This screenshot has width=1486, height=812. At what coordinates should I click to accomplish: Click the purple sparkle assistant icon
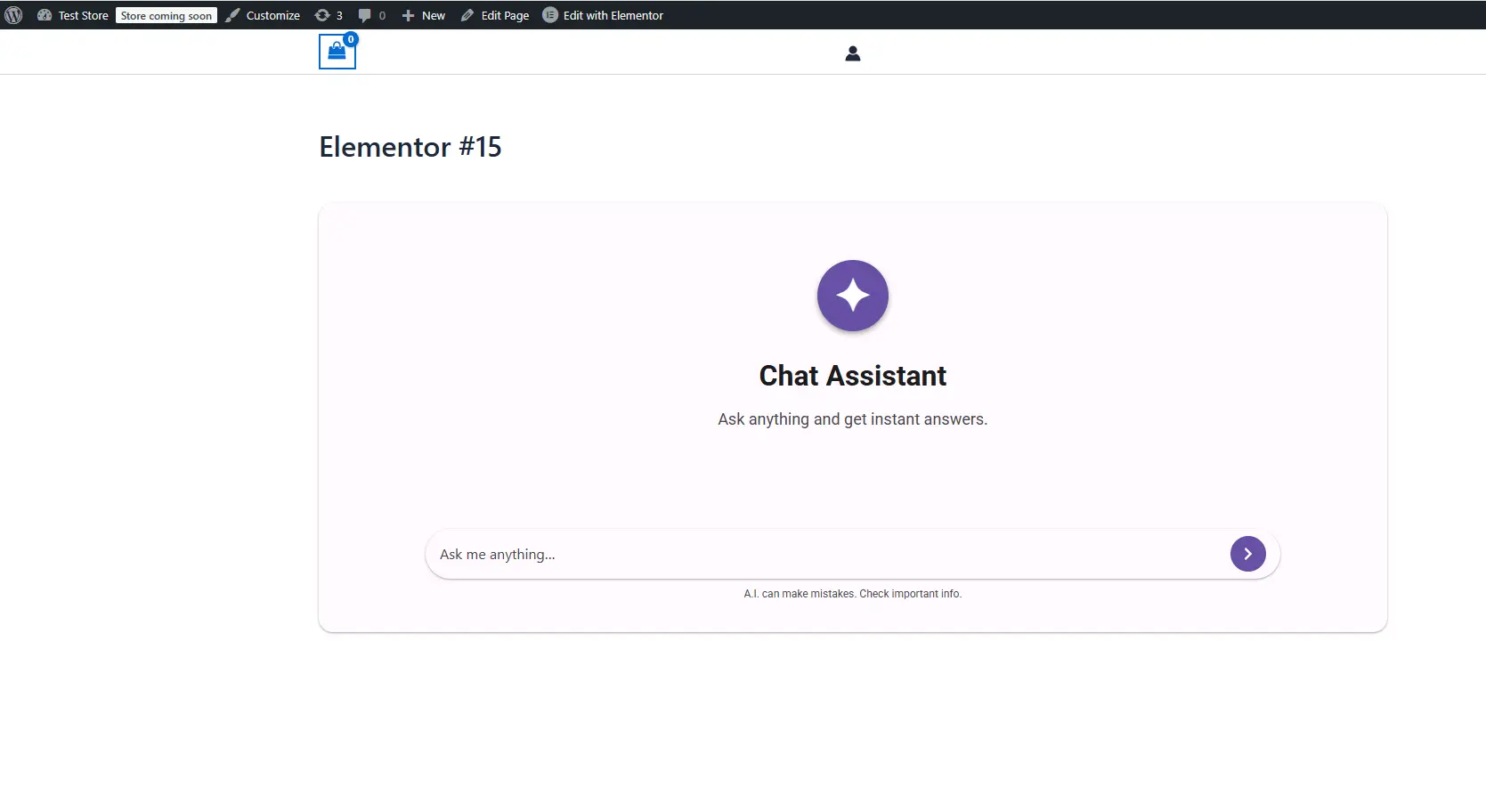click(853, 296)
